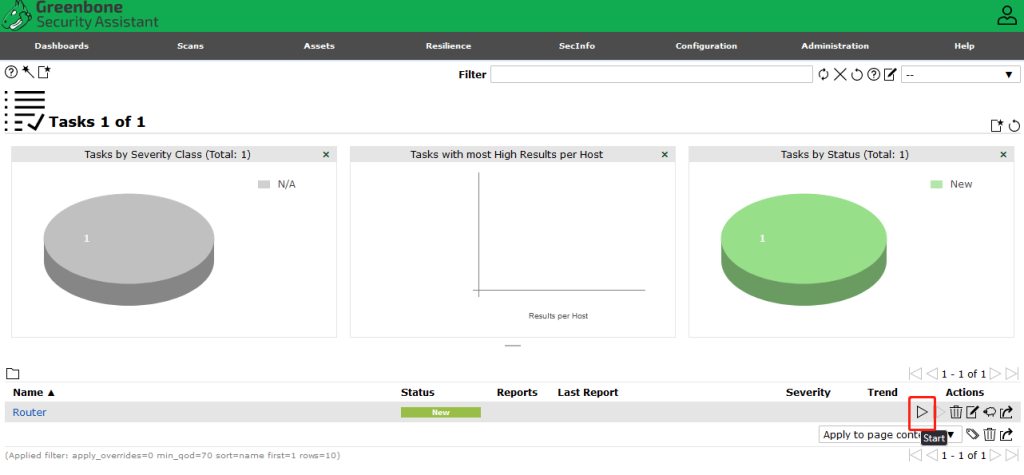Open help icon at top-left of page
Viewport: 1024px width, 475px height.
pos(11,73)
